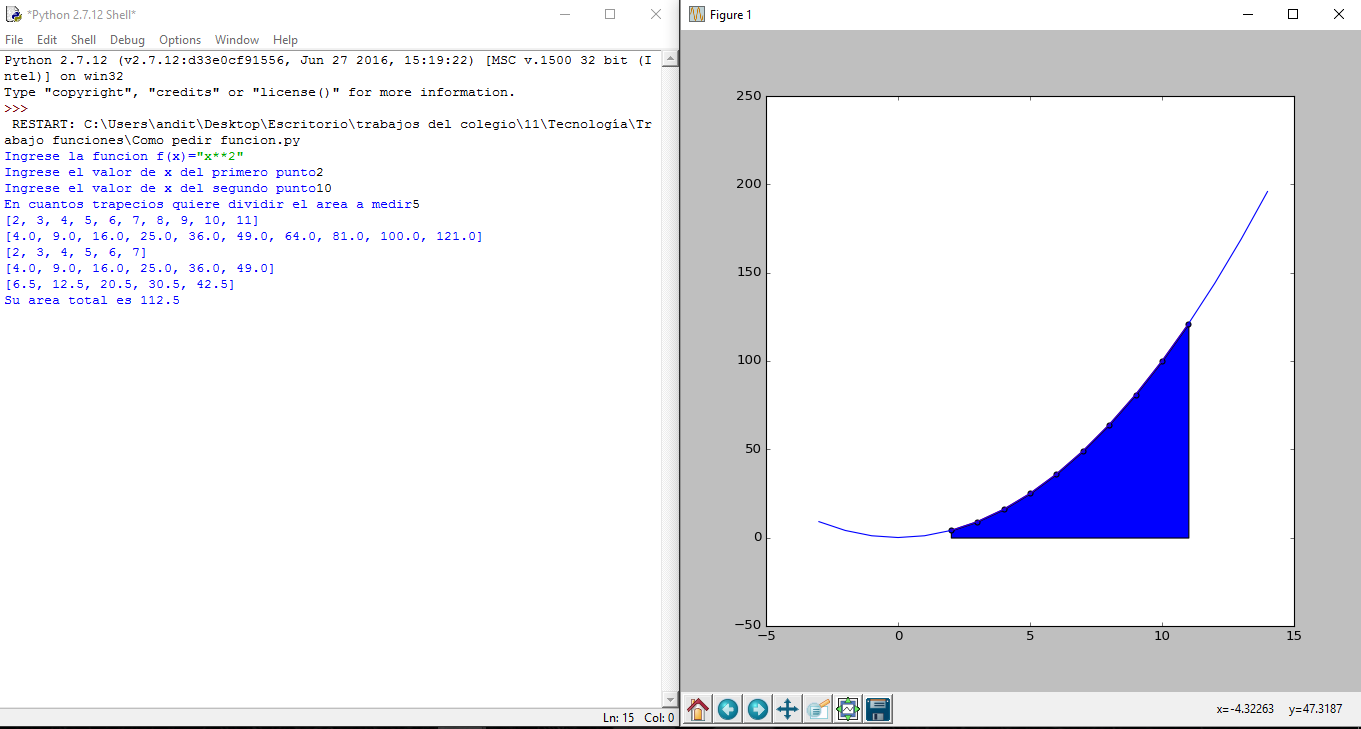Click the "Ingrese el valor de x del primero" line

[164, 172]
